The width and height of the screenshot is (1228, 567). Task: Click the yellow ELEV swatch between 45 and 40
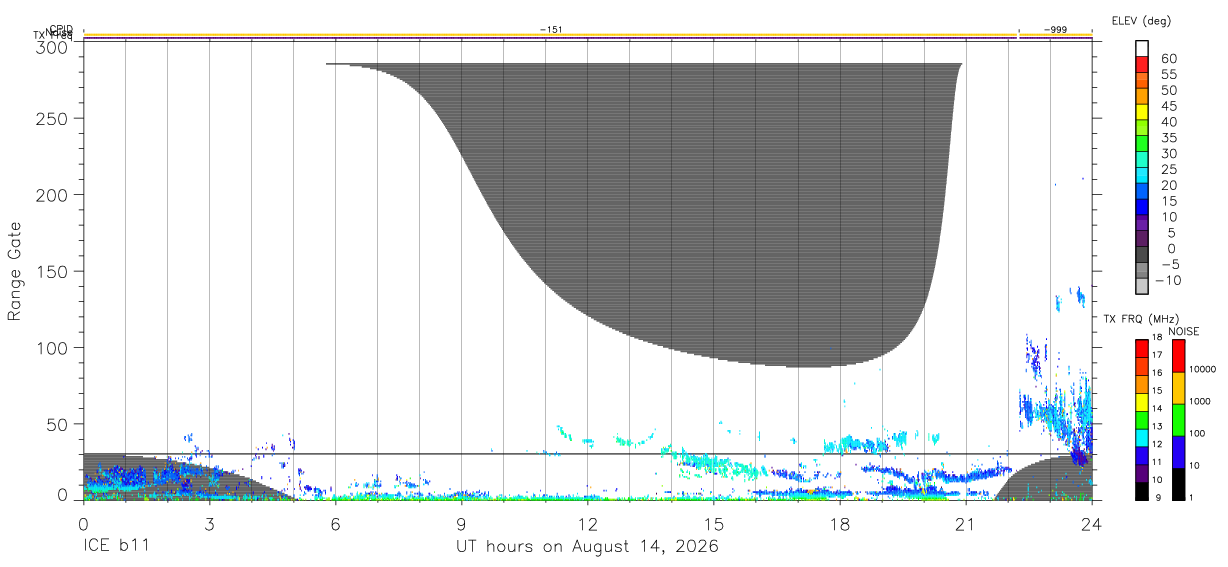pyautogui.click(x=1143, y=112)
